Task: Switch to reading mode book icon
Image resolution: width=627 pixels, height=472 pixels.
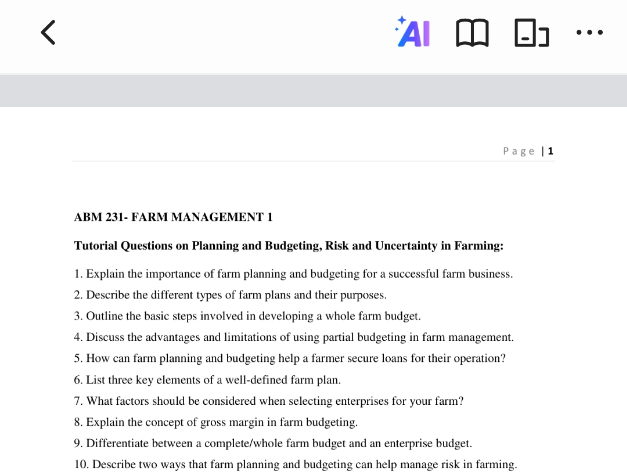Action: click(x=472, y=33)
